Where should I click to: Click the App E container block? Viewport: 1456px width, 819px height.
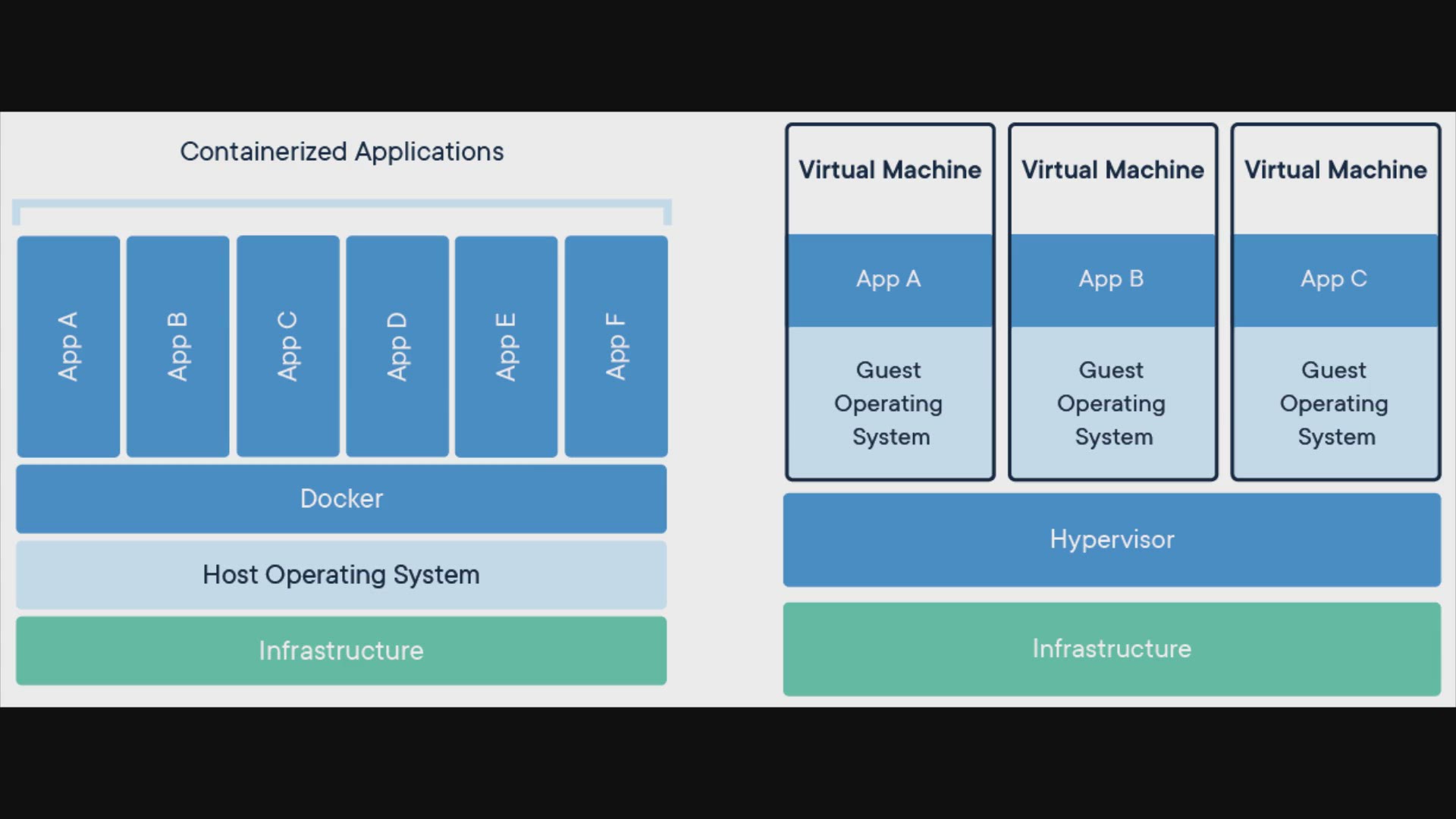(506, 347)
